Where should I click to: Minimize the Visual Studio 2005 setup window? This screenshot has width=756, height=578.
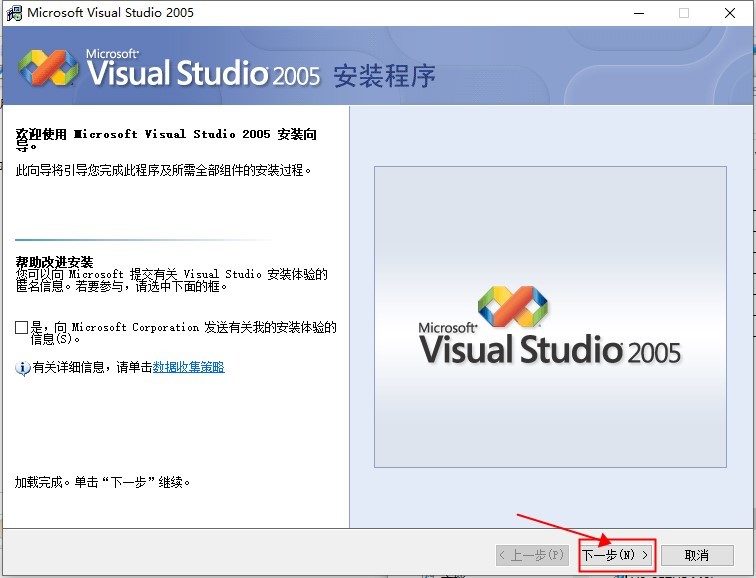[638, 13]
